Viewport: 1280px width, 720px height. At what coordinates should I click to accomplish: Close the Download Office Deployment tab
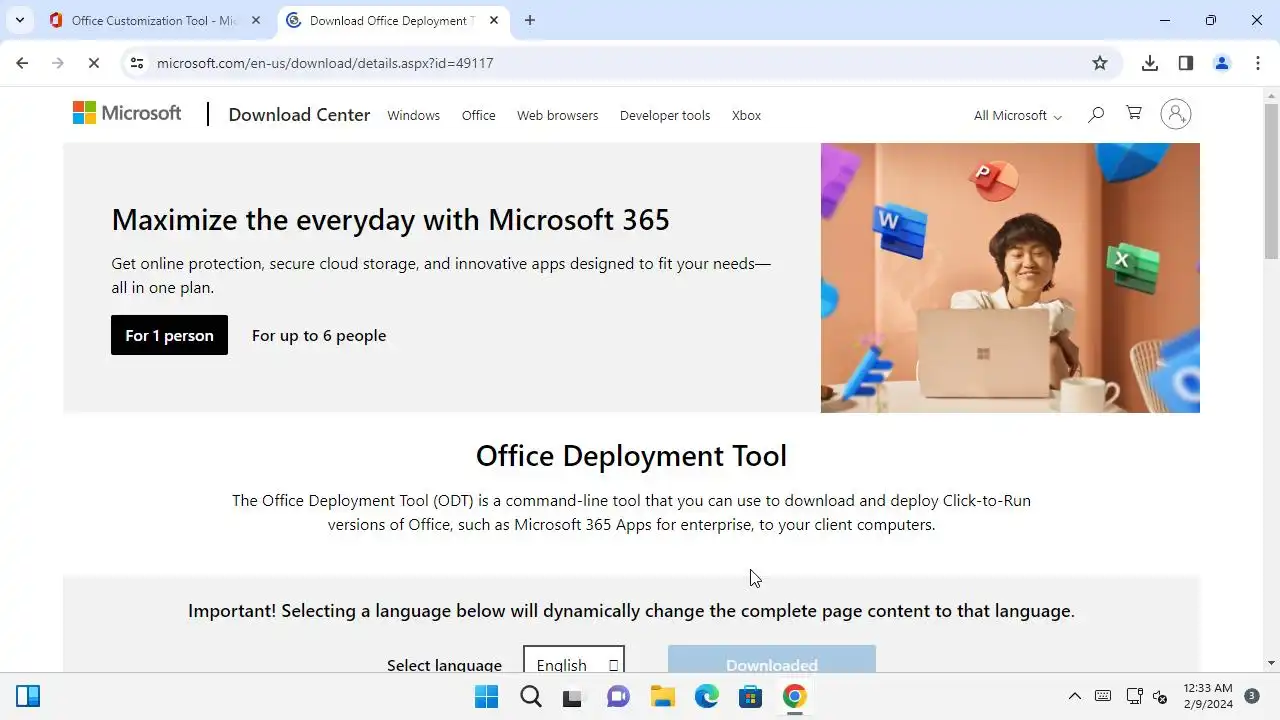(494, 20)
